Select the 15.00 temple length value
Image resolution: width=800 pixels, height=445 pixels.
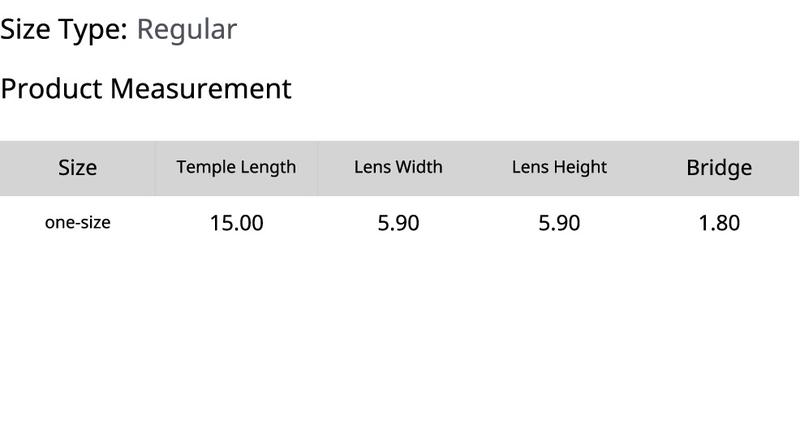[237, 223]
